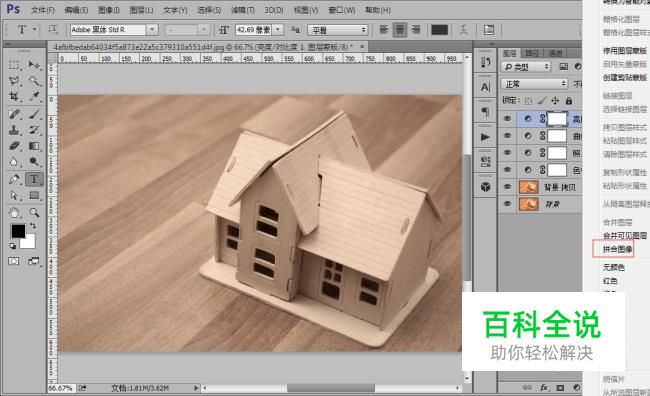
Task: Select the Eyedropper tool
Action: 34,97
